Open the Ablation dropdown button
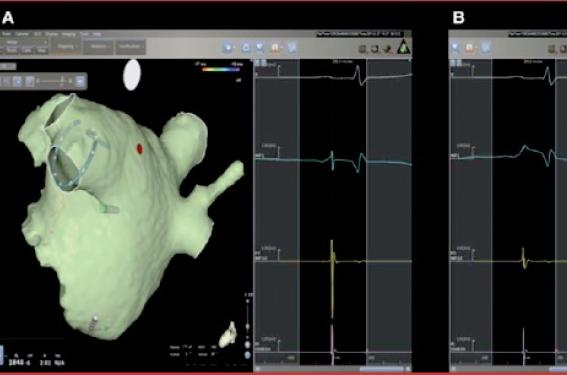This screenshot has width=567, height=375. click(98, 47)
